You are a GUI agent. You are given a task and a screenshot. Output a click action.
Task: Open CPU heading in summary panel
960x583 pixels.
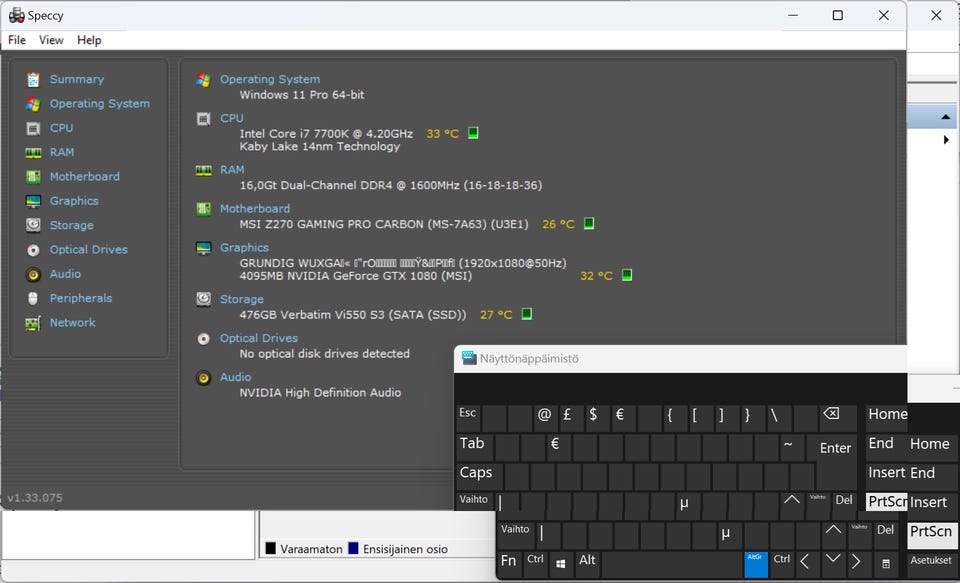click(231, 118)
